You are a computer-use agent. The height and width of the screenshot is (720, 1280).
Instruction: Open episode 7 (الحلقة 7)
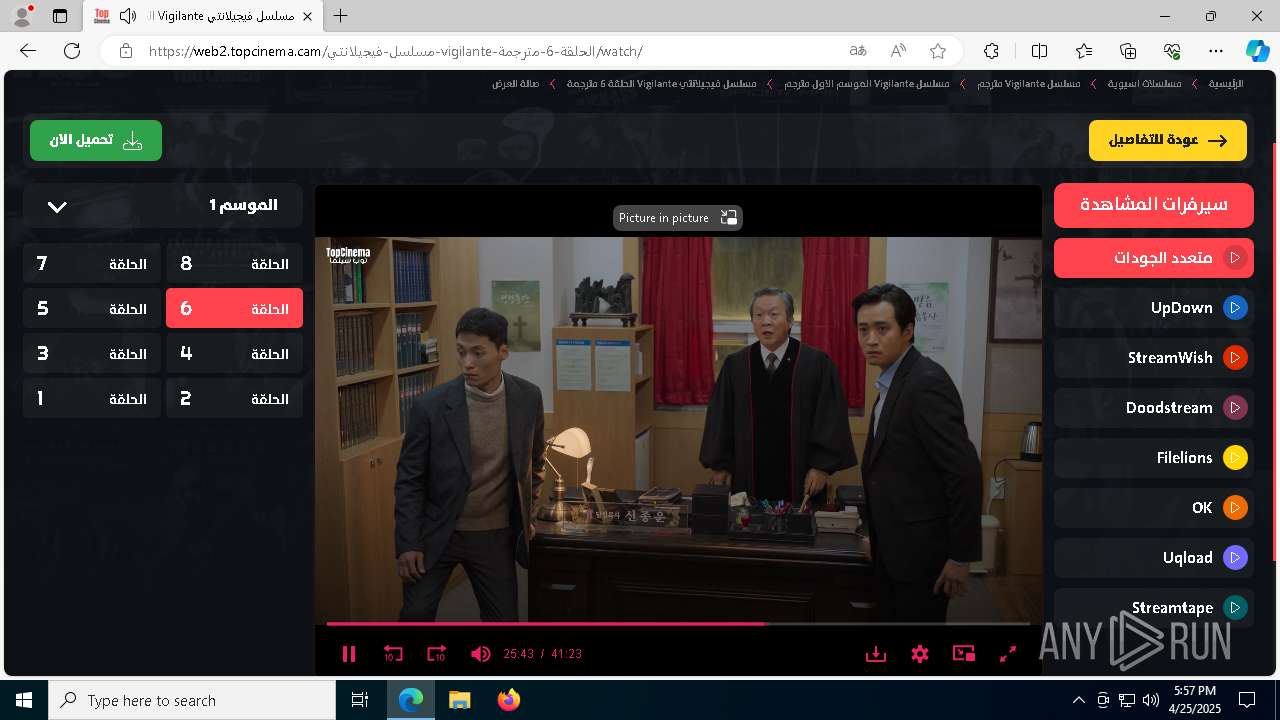pyautogui.click(x=92, y=264)
